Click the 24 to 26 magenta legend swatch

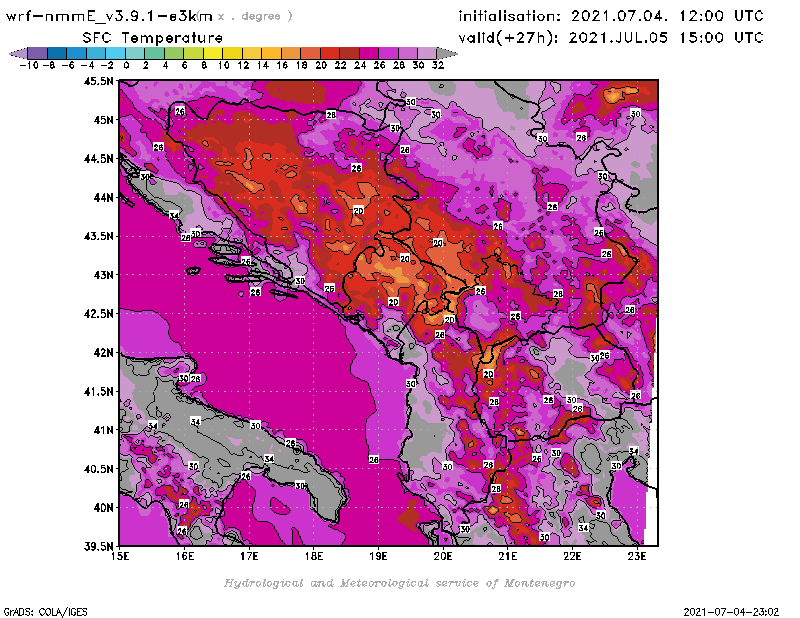coord(369,53)
